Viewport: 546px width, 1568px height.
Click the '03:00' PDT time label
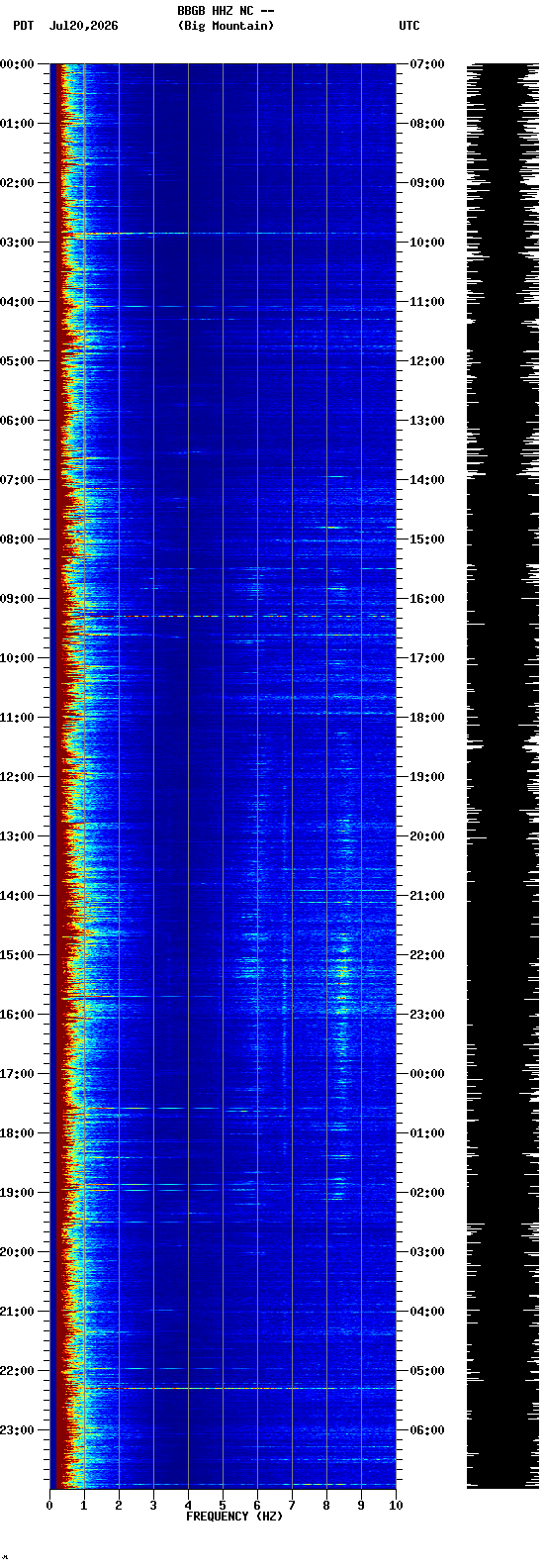[17, 243]
